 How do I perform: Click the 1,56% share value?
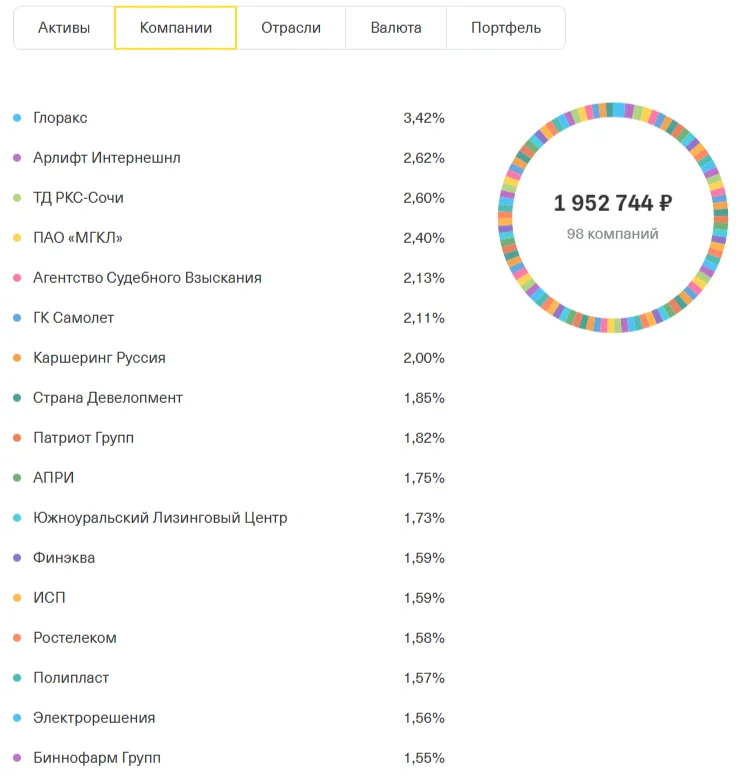[x=424, y=718]
